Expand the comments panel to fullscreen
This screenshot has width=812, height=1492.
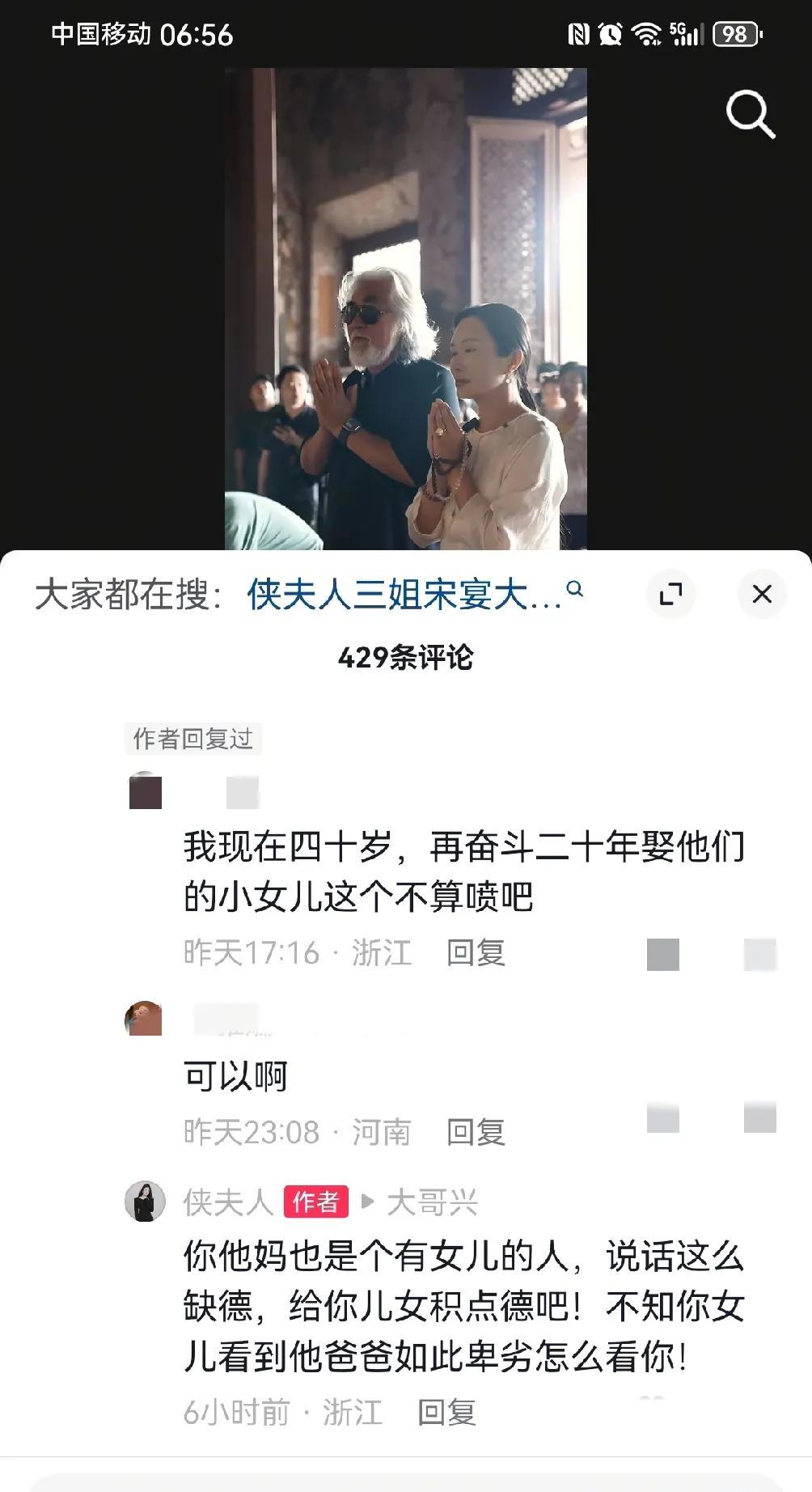coord(671,595)
